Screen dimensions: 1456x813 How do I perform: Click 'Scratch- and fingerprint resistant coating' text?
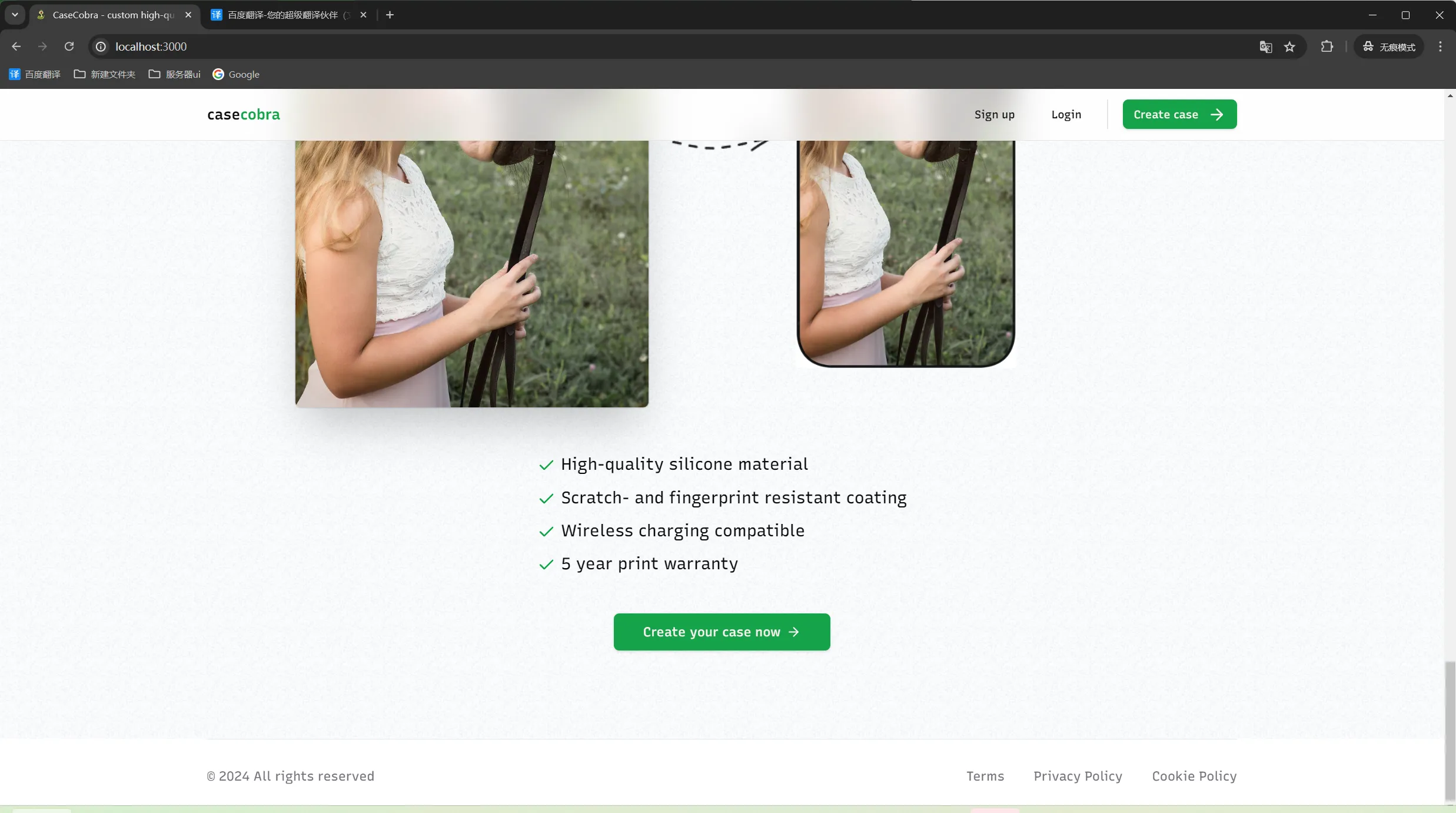coord(734,497)
